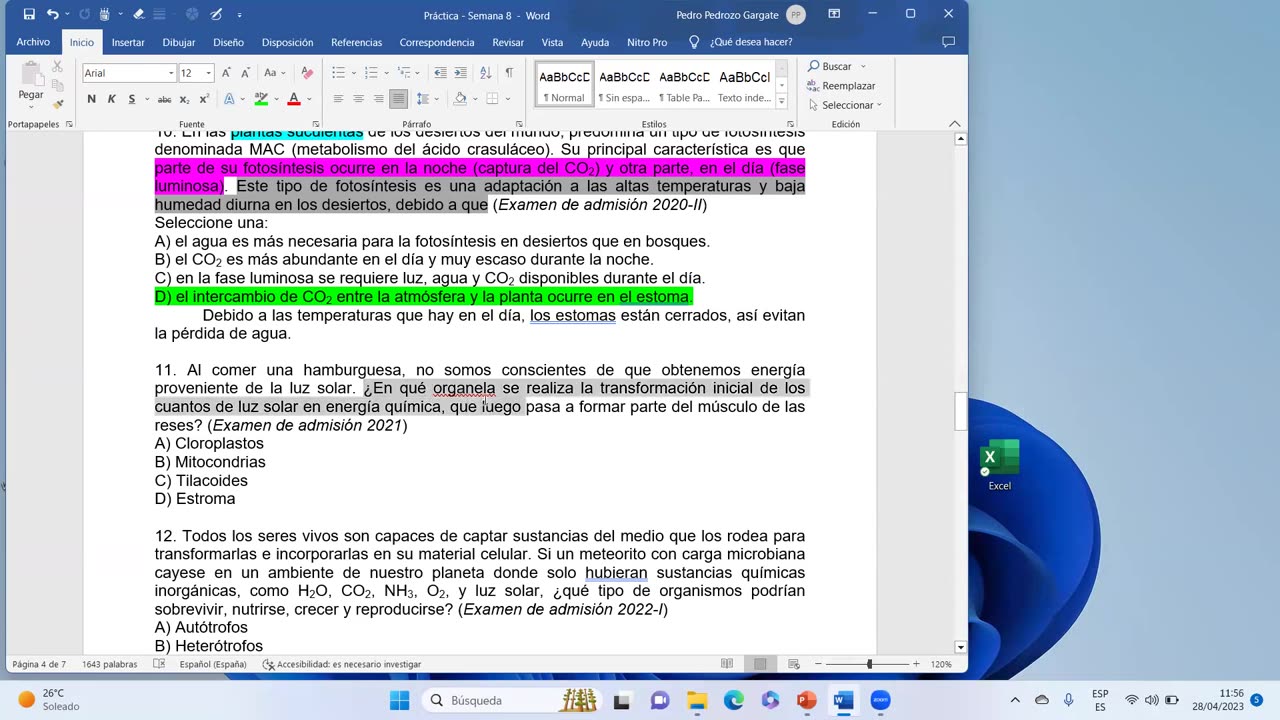Expand the Pegar paste options arrow
The width and height of the screenshot is (1280, 720).
coord(31,106)
